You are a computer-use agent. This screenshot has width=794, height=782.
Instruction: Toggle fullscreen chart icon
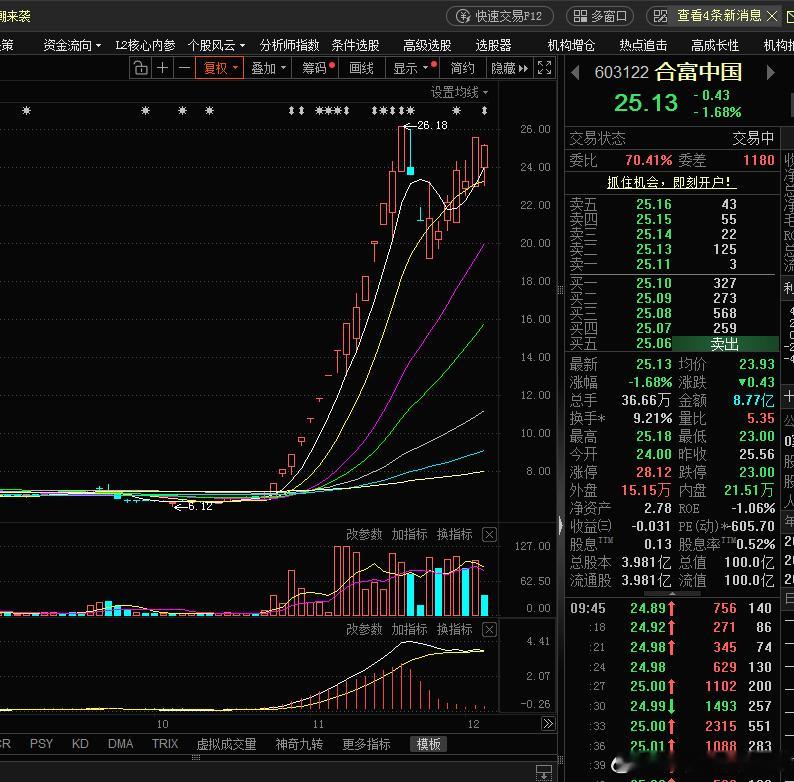pyautogui.click(x=544, y=68)
